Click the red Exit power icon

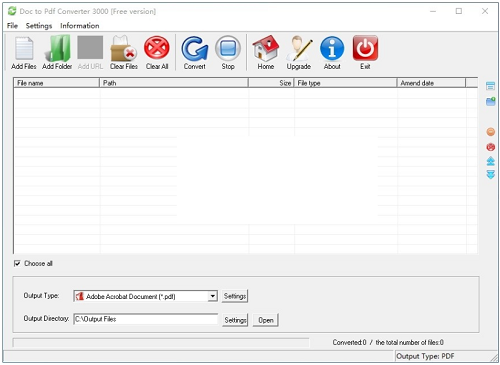click(x=365, y=53)
